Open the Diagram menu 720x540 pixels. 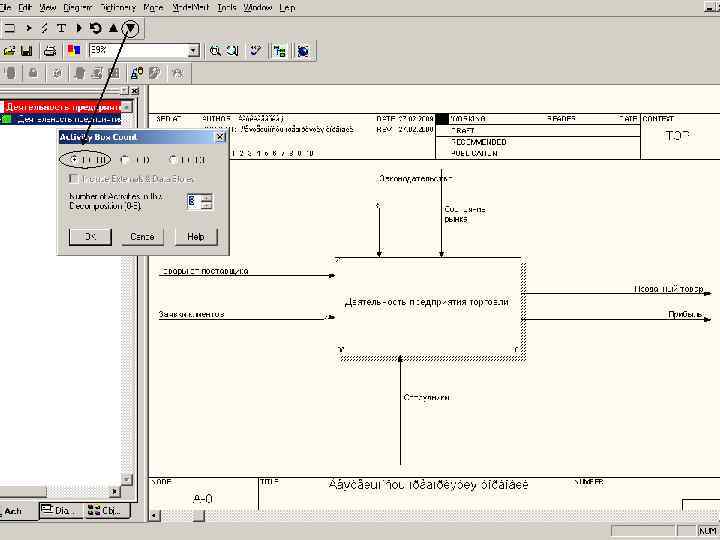click(77, 8)
